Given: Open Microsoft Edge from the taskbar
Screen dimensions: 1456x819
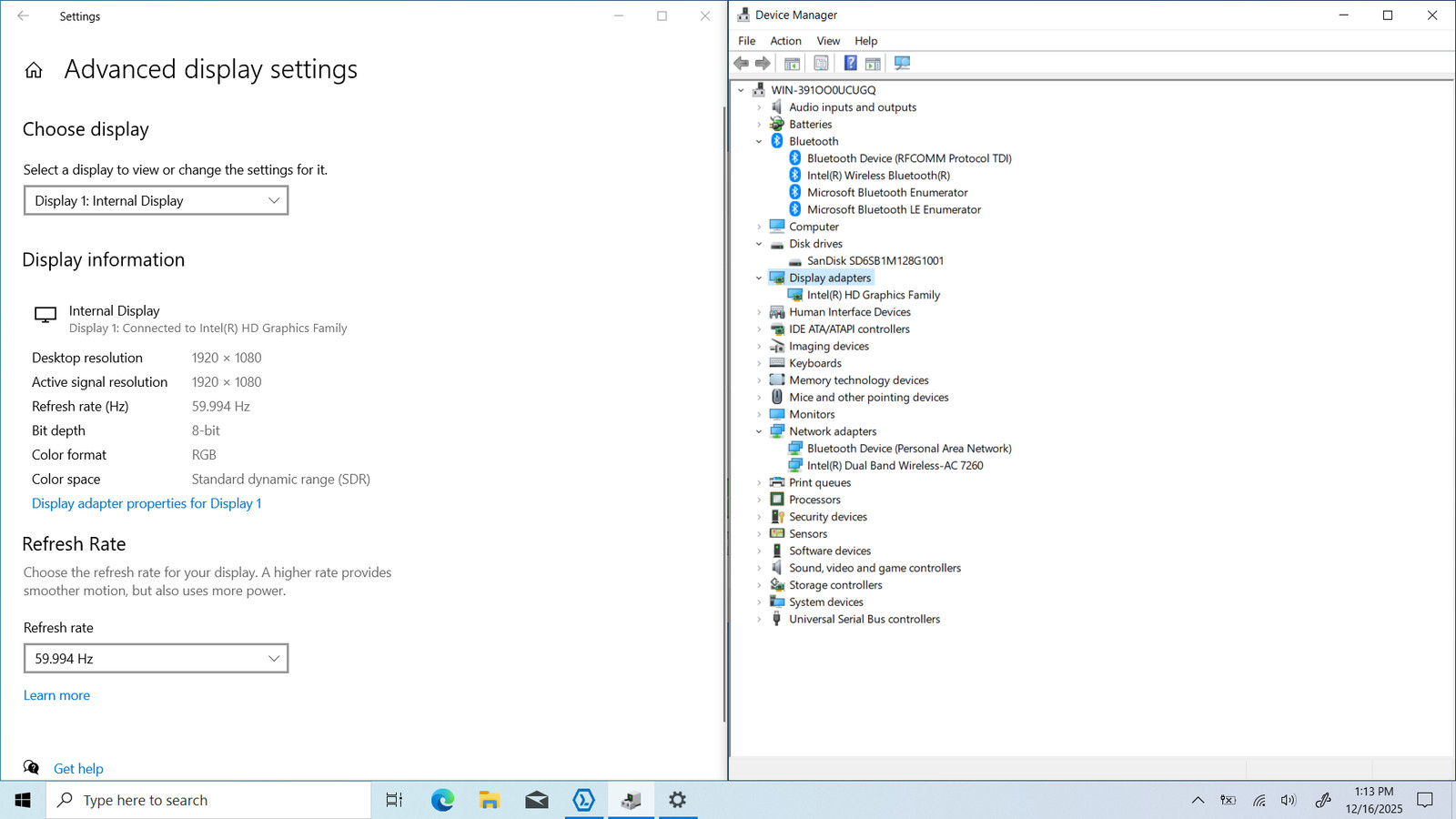Looking at the screenshot, I should 442,800.
